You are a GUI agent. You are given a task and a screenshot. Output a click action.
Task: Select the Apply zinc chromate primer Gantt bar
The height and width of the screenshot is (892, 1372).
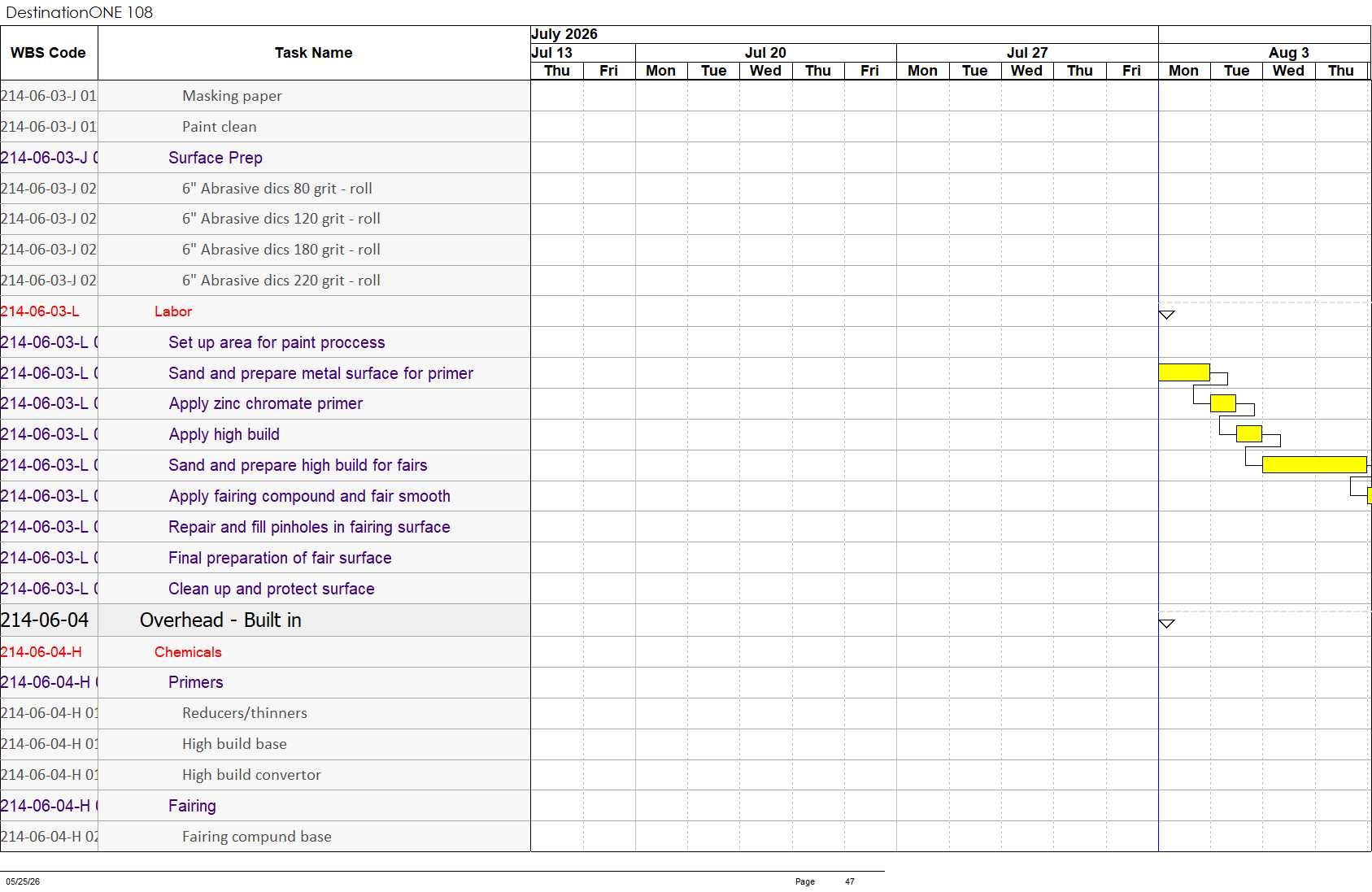[x=1223, y=402]
